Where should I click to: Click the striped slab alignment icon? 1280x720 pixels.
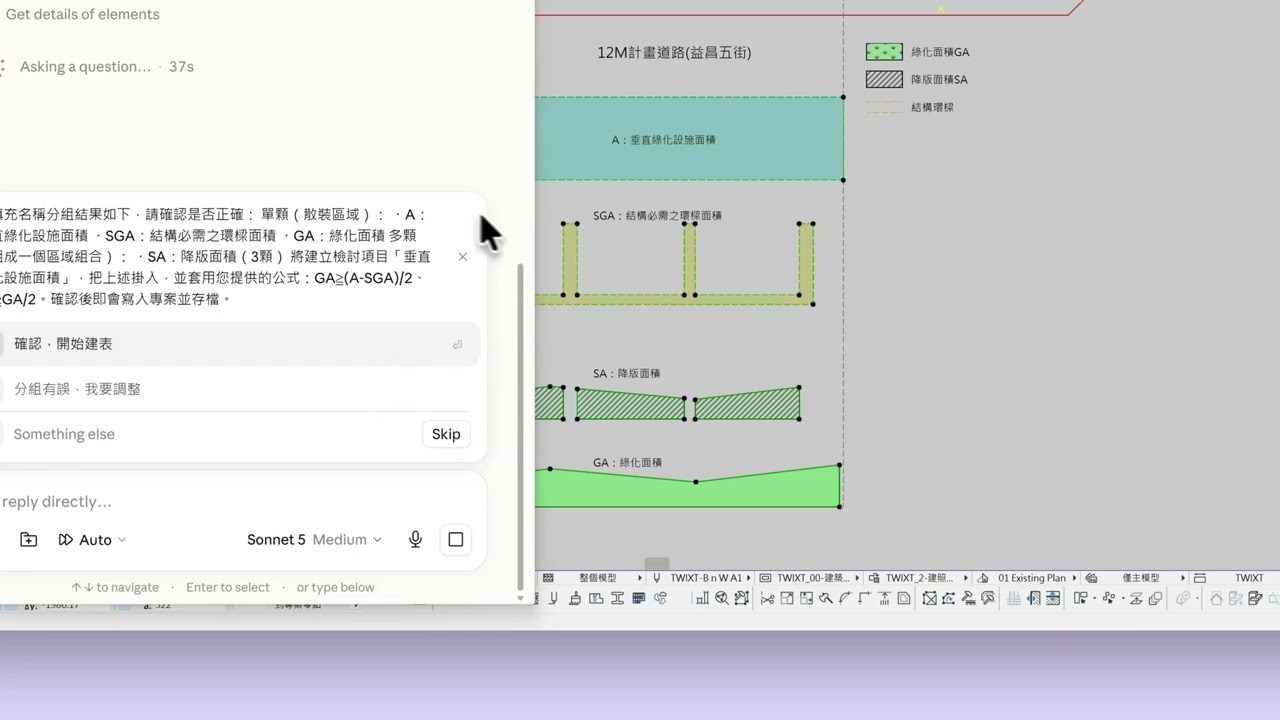1053,598
